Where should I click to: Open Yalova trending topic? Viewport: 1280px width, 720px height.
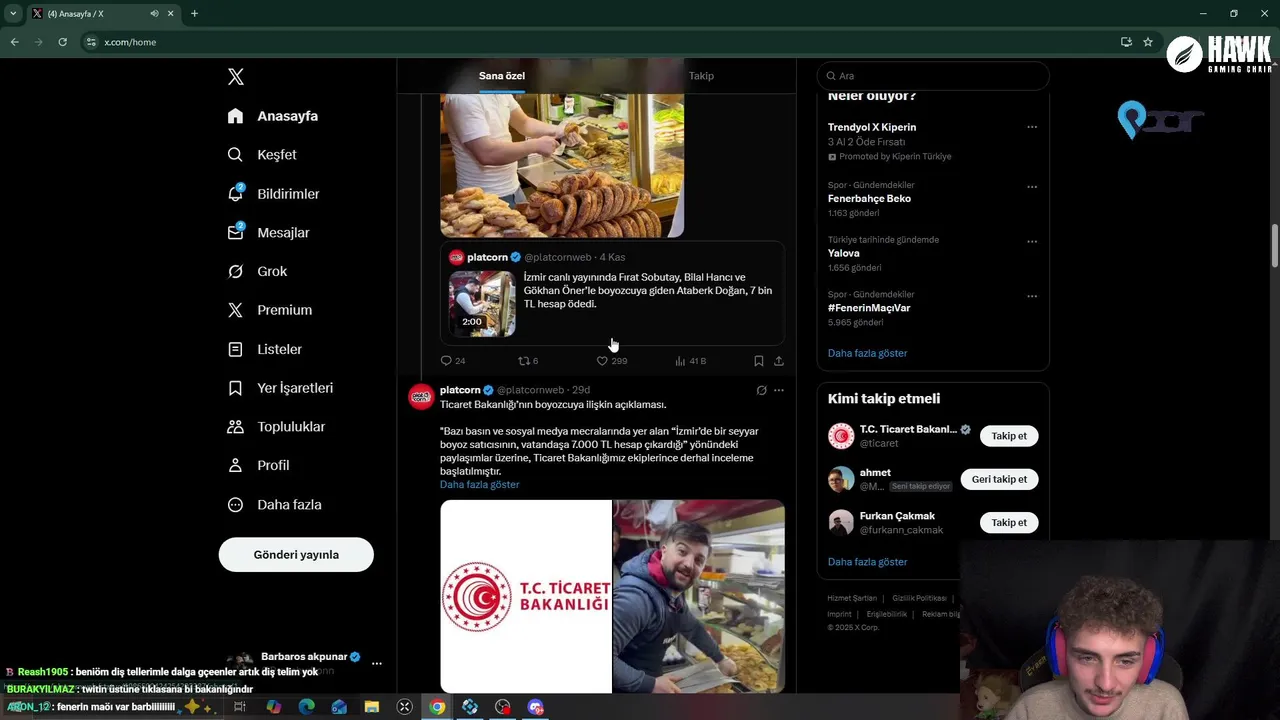coord(844,254)
